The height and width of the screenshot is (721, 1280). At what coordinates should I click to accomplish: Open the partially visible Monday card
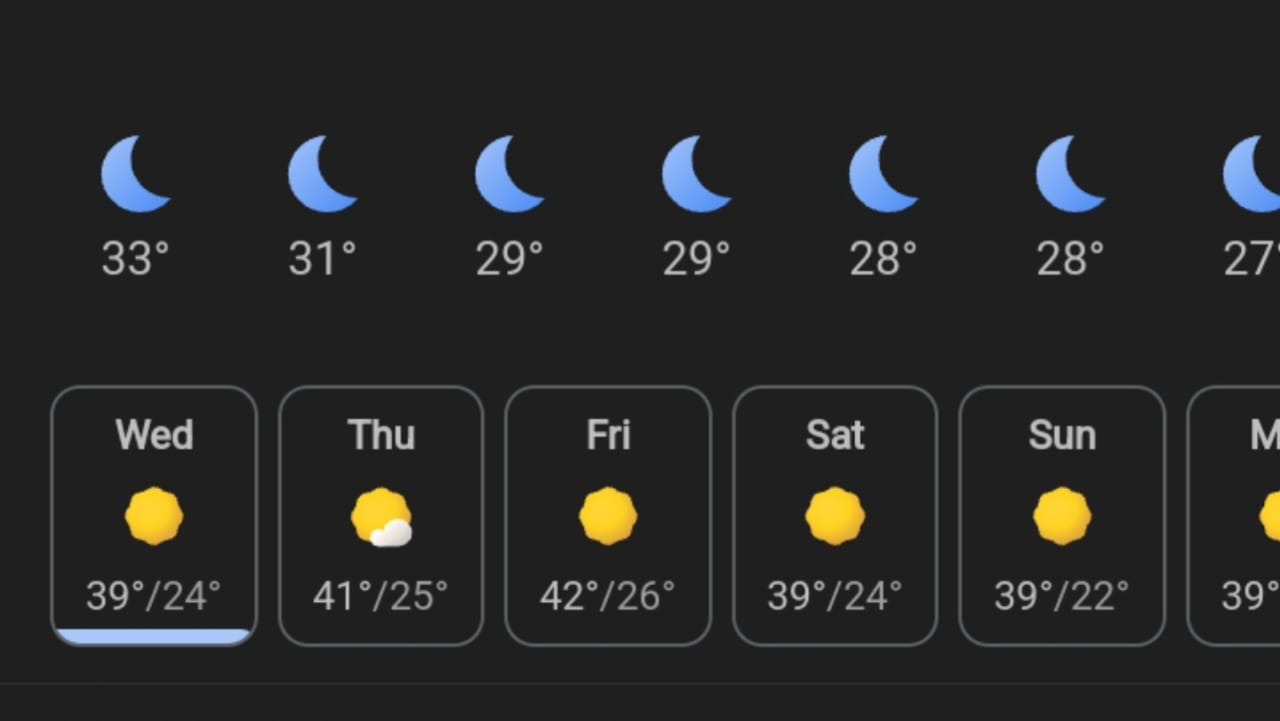point(1236,516)
